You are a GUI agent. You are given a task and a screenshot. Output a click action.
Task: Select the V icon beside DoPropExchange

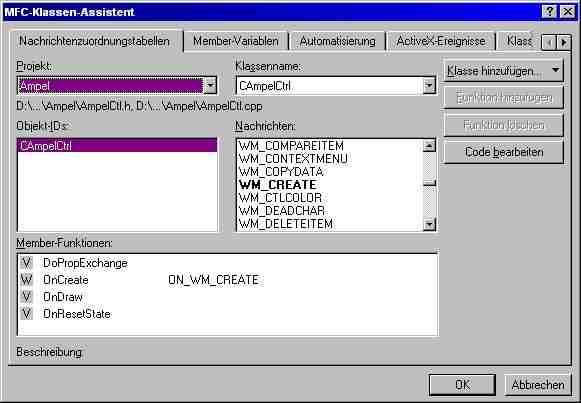point(26,263)
